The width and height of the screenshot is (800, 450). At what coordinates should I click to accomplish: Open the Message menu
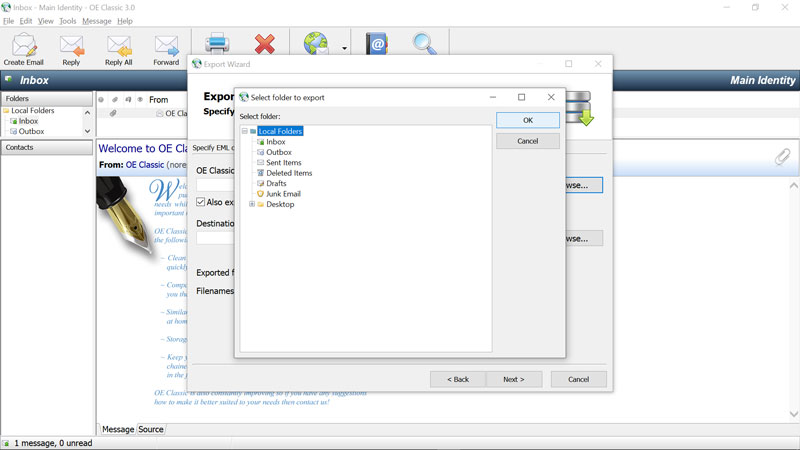click(x=96, y=21)
